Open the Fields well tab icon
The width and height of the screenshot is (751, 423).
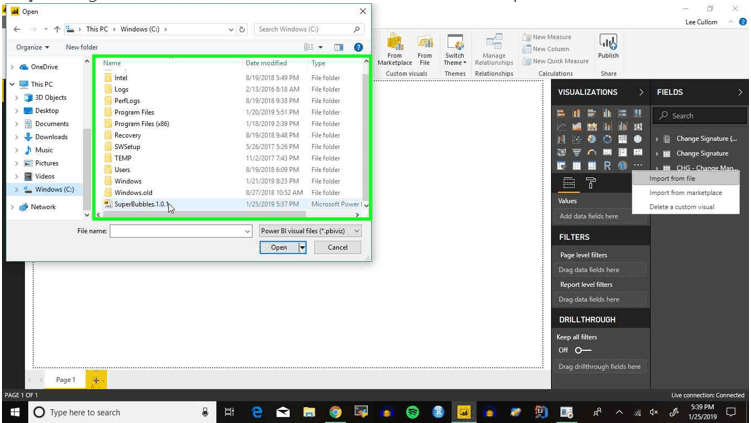click(x=569, y=183)
